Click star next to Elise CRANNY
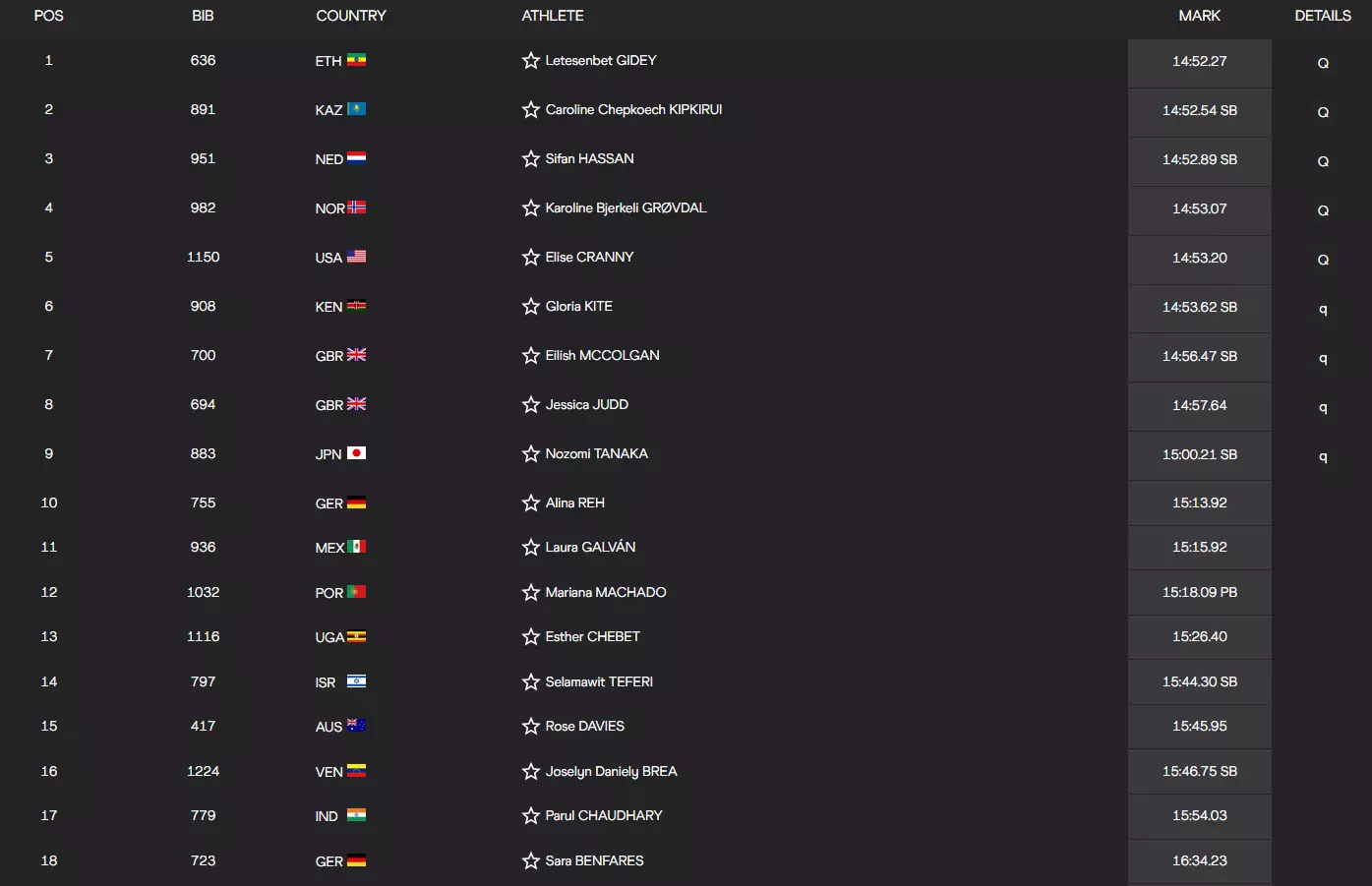Image resolution: width=1372 pixels, height=886 pixels. (531, 258)
